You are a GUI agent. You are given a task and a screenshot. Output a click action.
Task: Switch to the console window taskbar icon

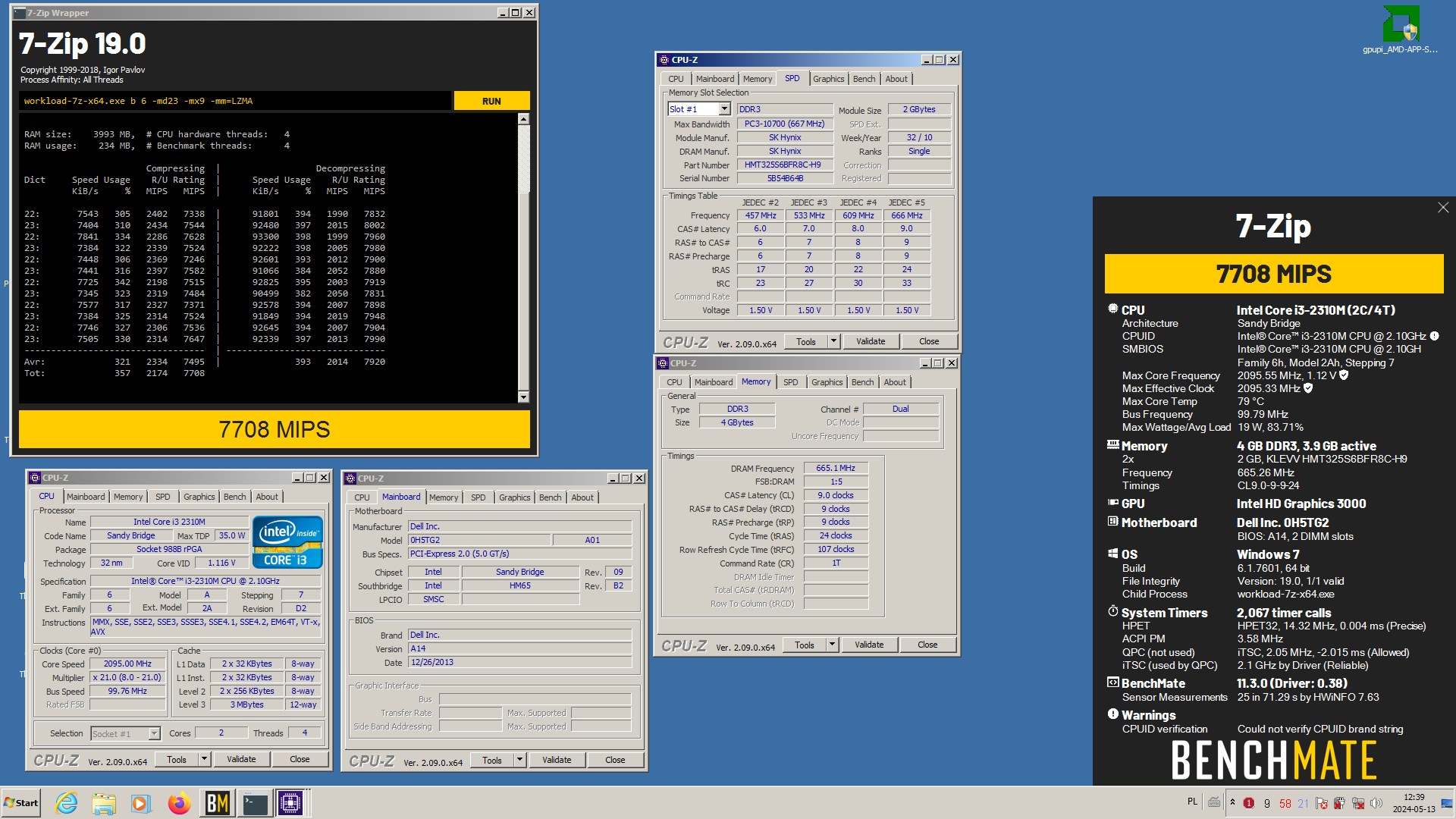point(255,803)
